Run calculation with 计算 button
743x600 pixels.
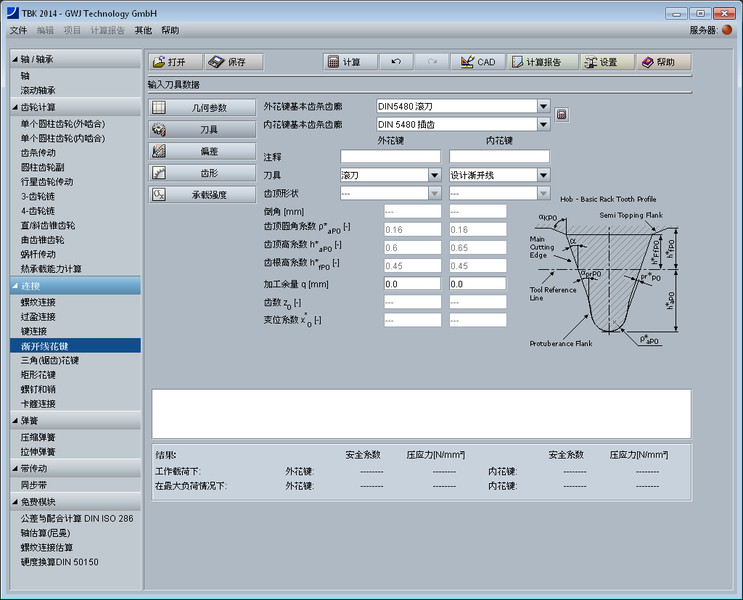click(x=345, y=62)
